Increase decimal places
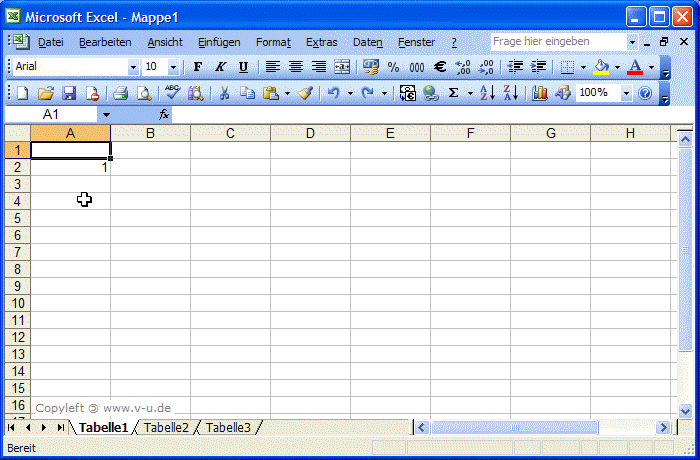This screenshot has height=460, width=700. pyautogui.click(x=463, y=67)
